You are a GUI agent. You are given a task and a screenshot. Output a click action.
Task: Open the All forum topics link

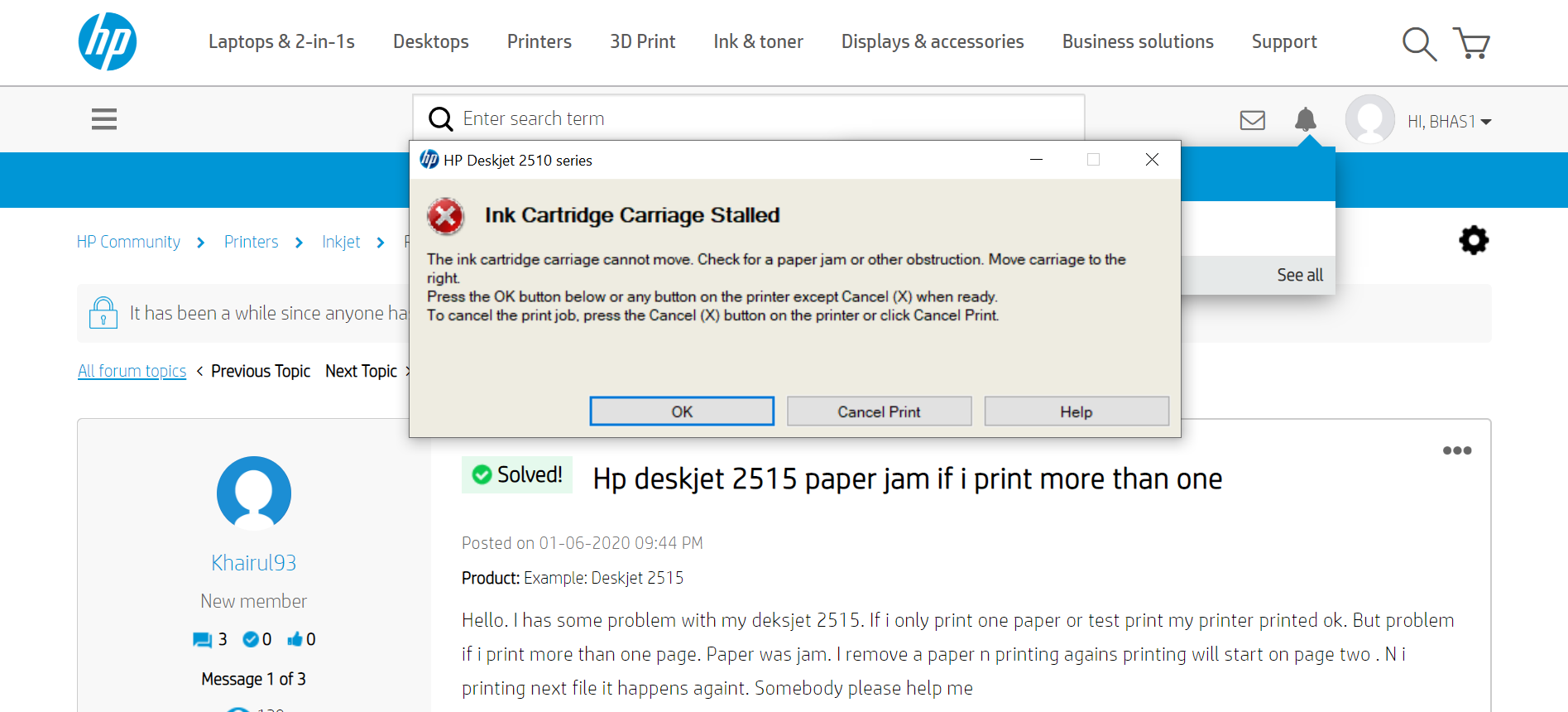132,371
